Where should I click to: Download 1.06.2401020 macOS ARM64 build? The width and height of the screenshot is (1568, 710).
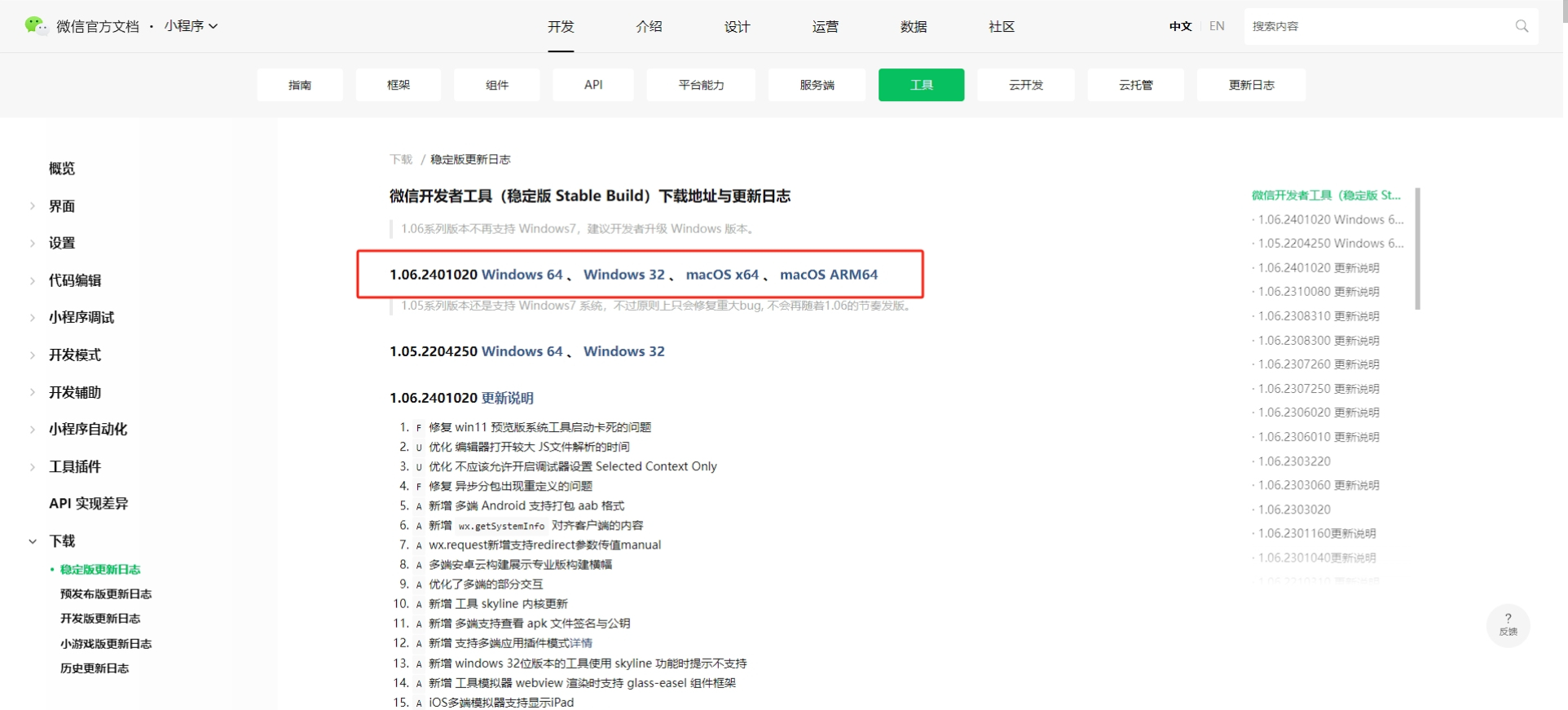tap(828, 275)
